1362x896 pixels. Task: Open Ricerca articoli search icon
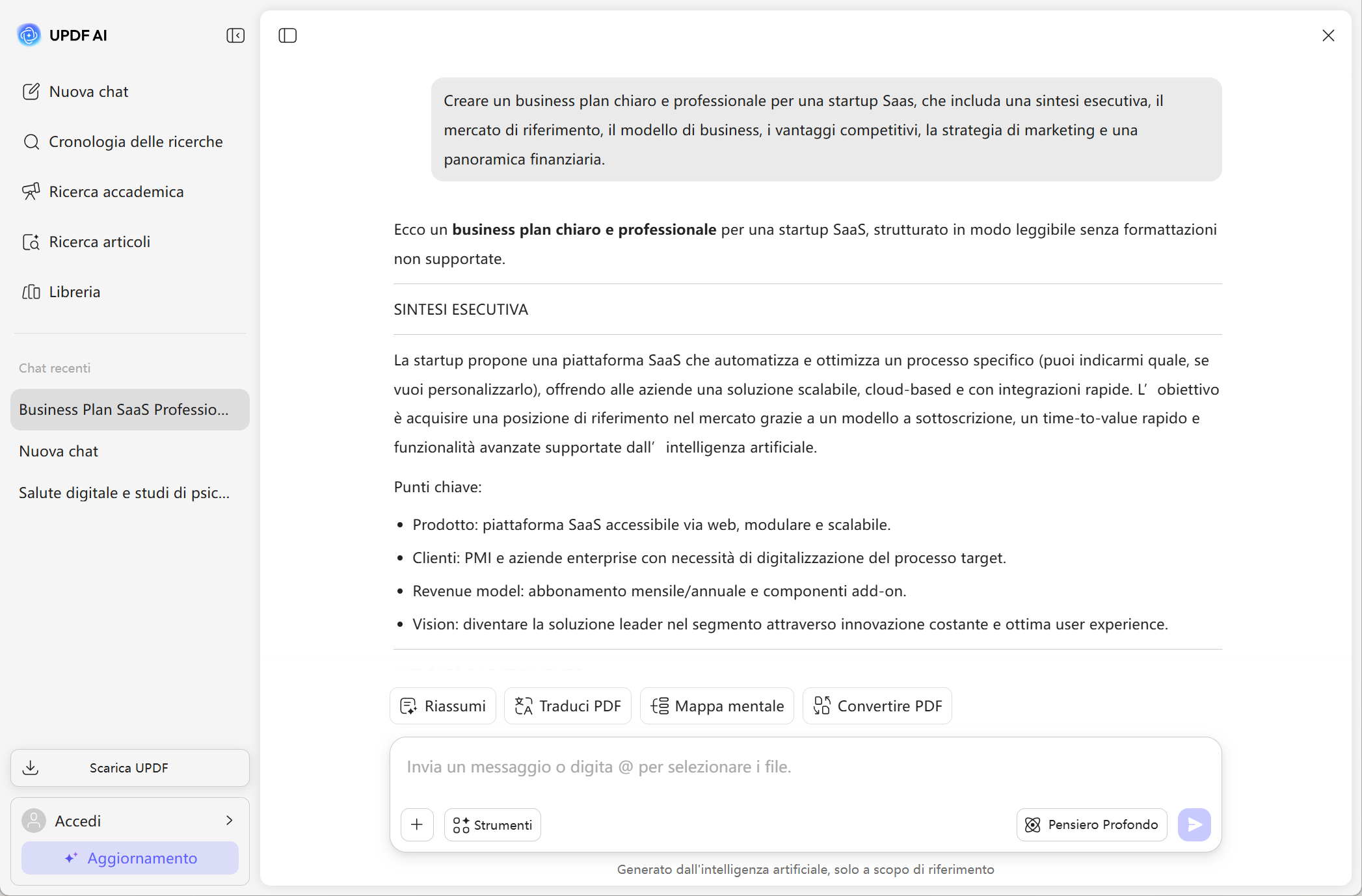31,242
